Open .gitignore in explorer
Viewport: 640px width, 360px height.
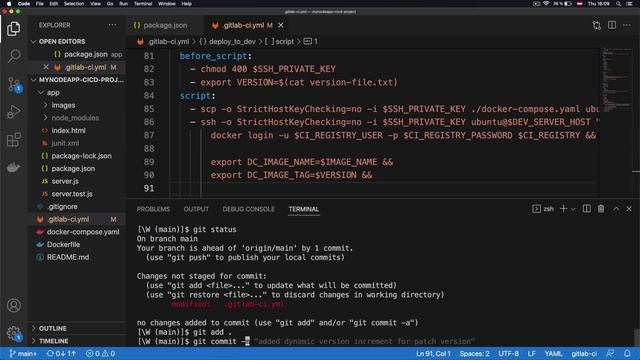tap(62, 207)
